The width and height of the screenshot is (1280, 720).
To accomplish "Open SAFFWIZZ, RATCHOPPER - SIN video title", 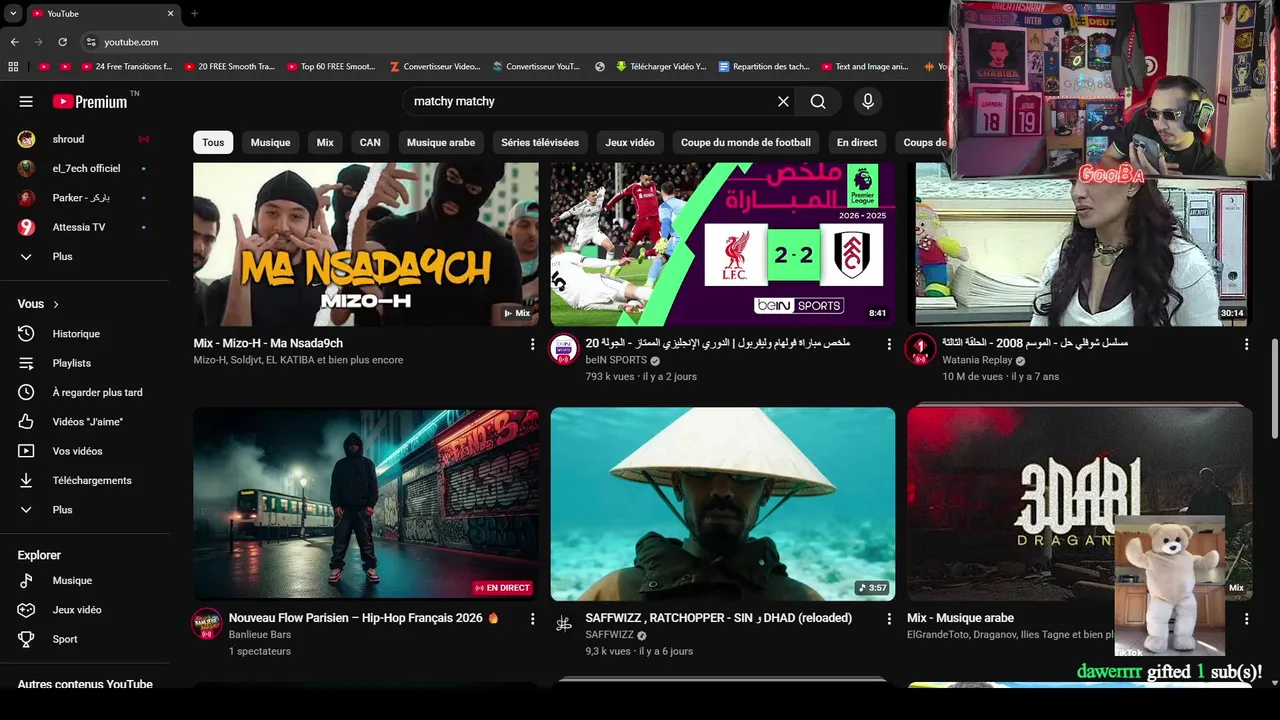I will coord(719,618).
